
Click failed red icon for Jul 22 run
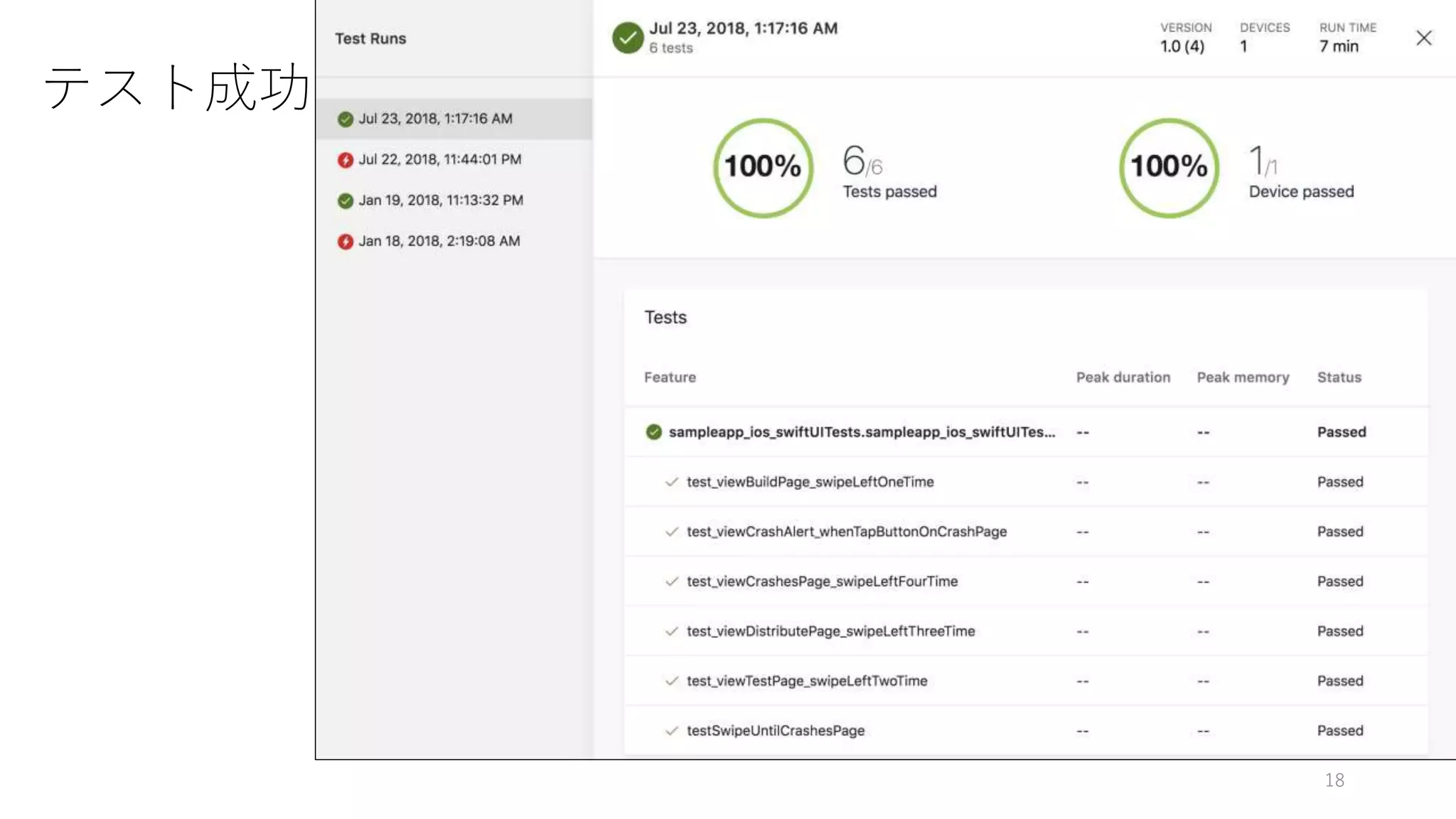click(346, 160)
